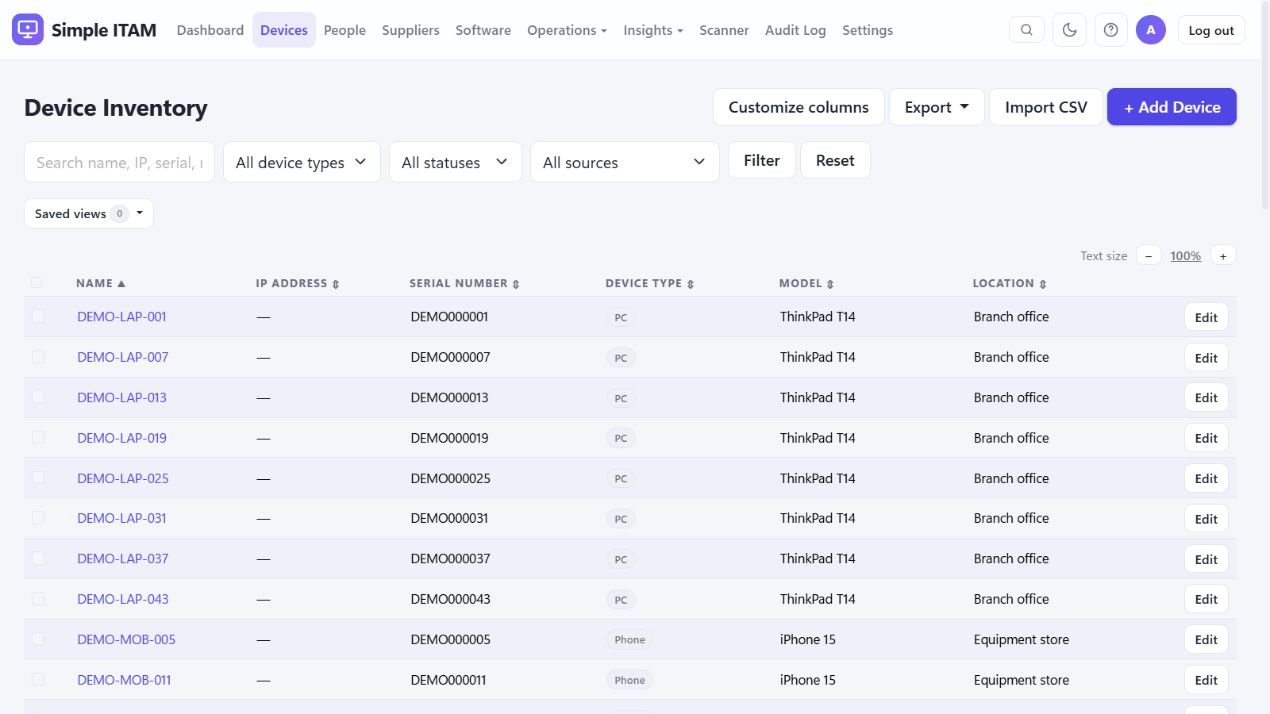The height and width of the screenshot is (714, 1270).
Task: Click the Simple ITAM monitor logo icon
Action: click(28, 30)
